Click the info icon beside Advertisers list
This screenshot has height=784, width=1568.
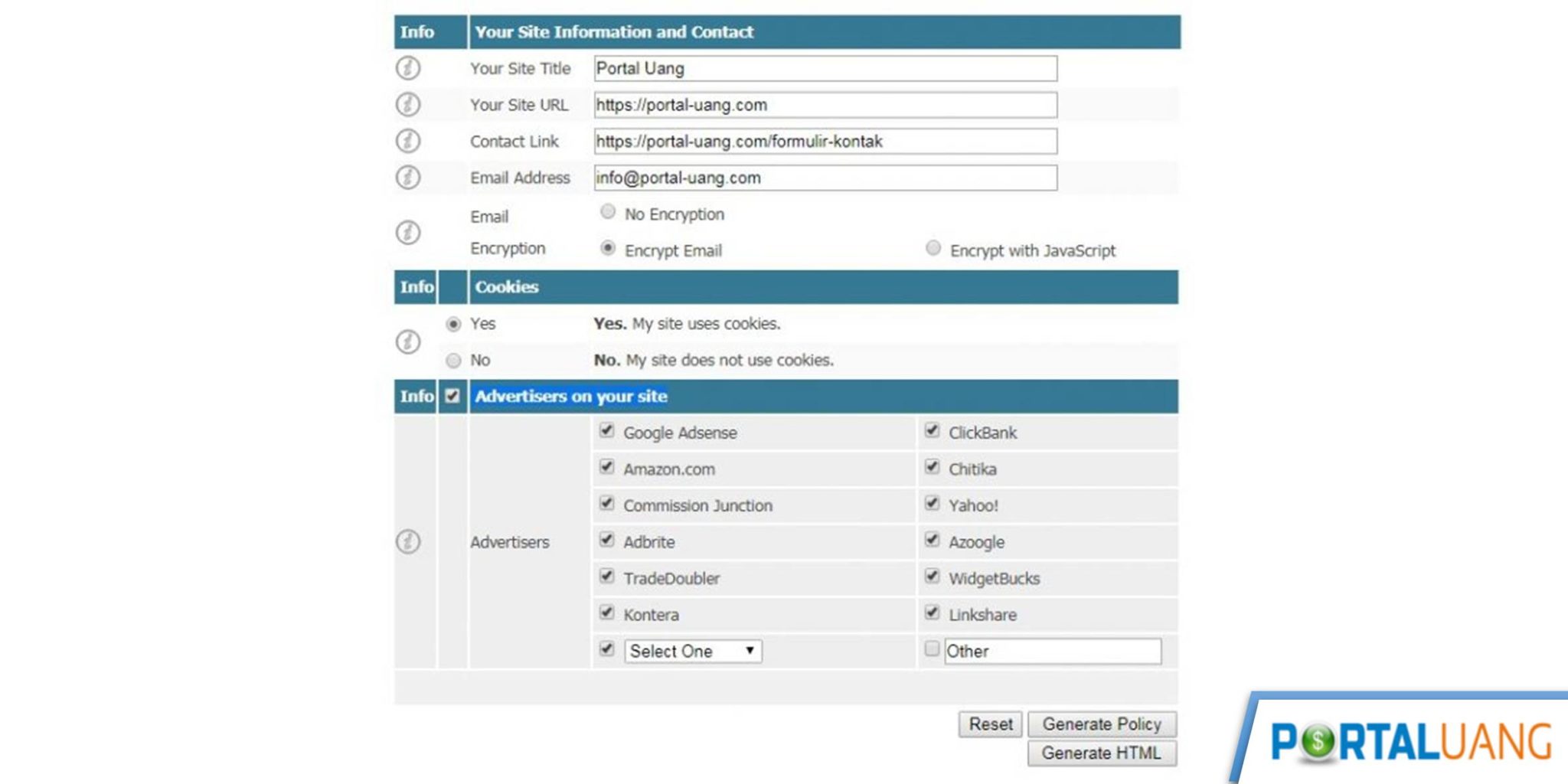coord(407,541)
